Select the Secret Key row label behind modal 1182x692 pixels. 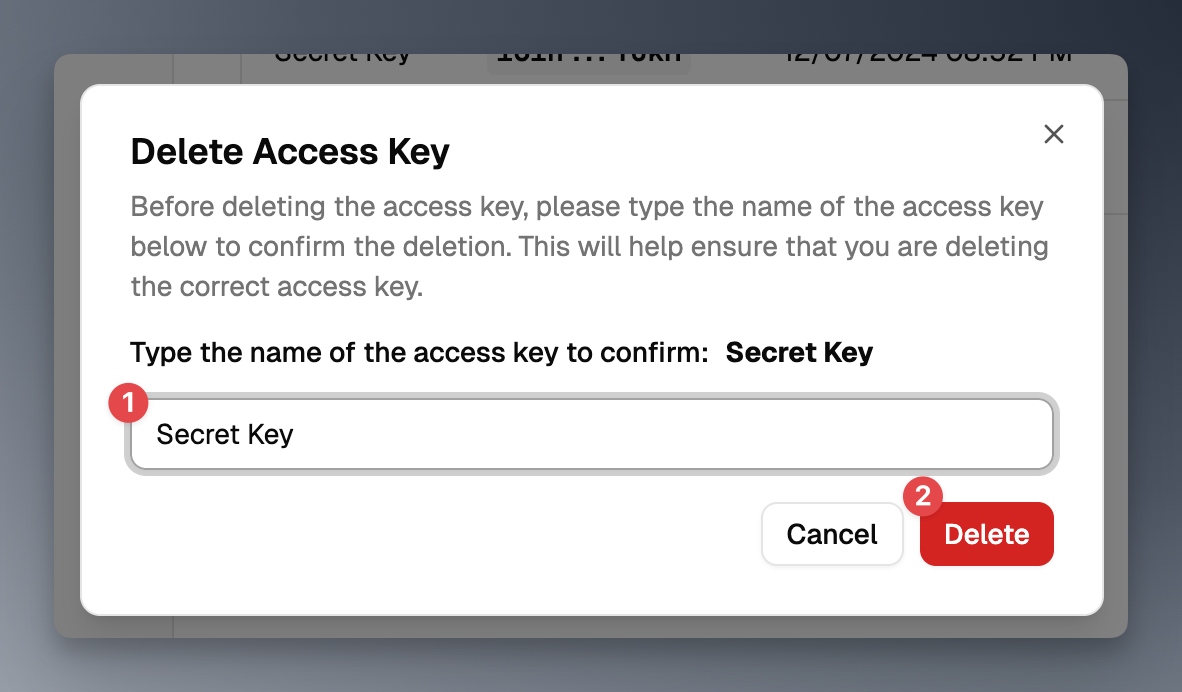tap(342, 54)
